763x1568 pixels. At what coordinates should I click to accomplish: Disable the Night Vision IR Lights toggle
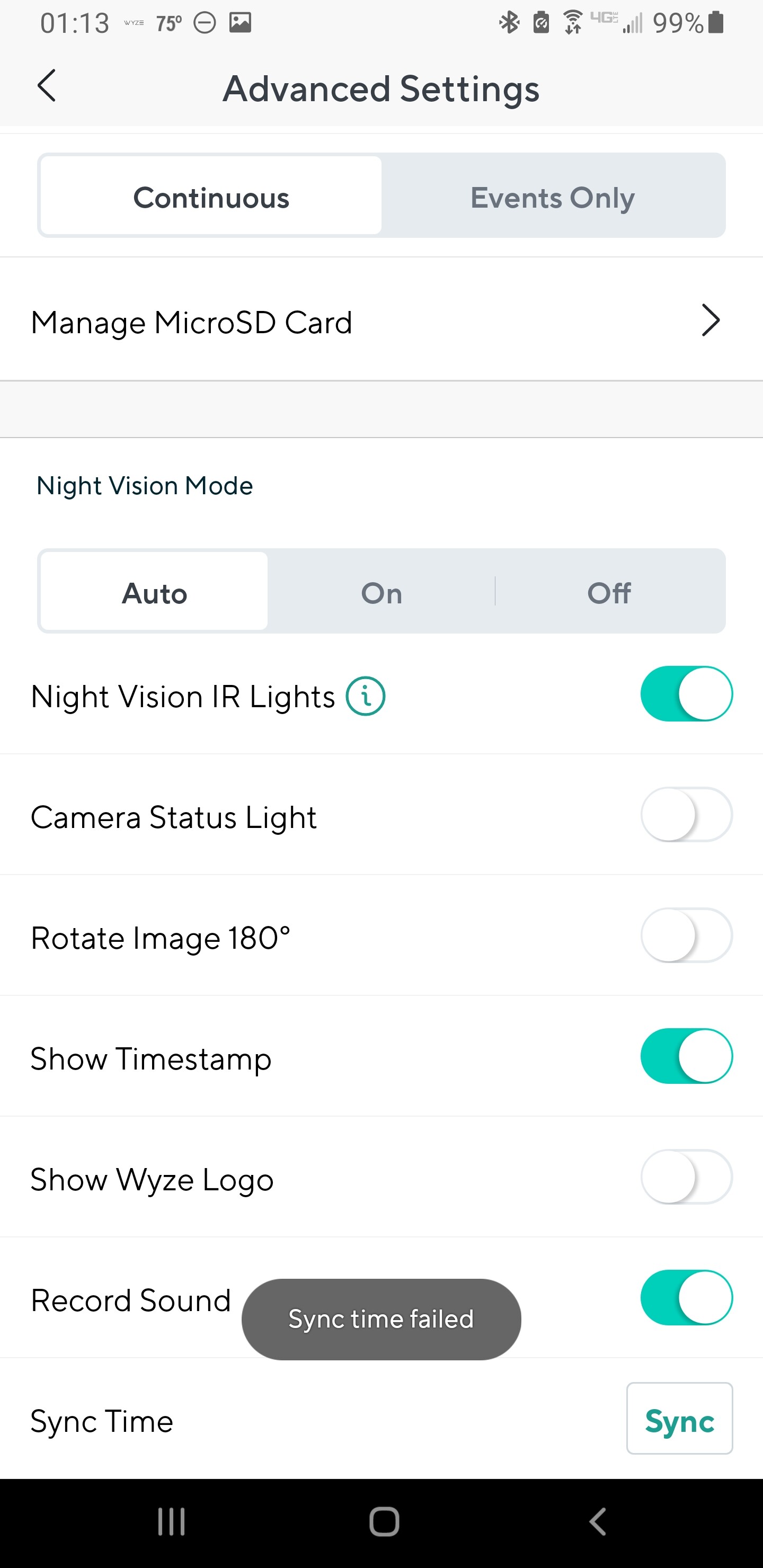pyautogui.click(x=686, y=694)
